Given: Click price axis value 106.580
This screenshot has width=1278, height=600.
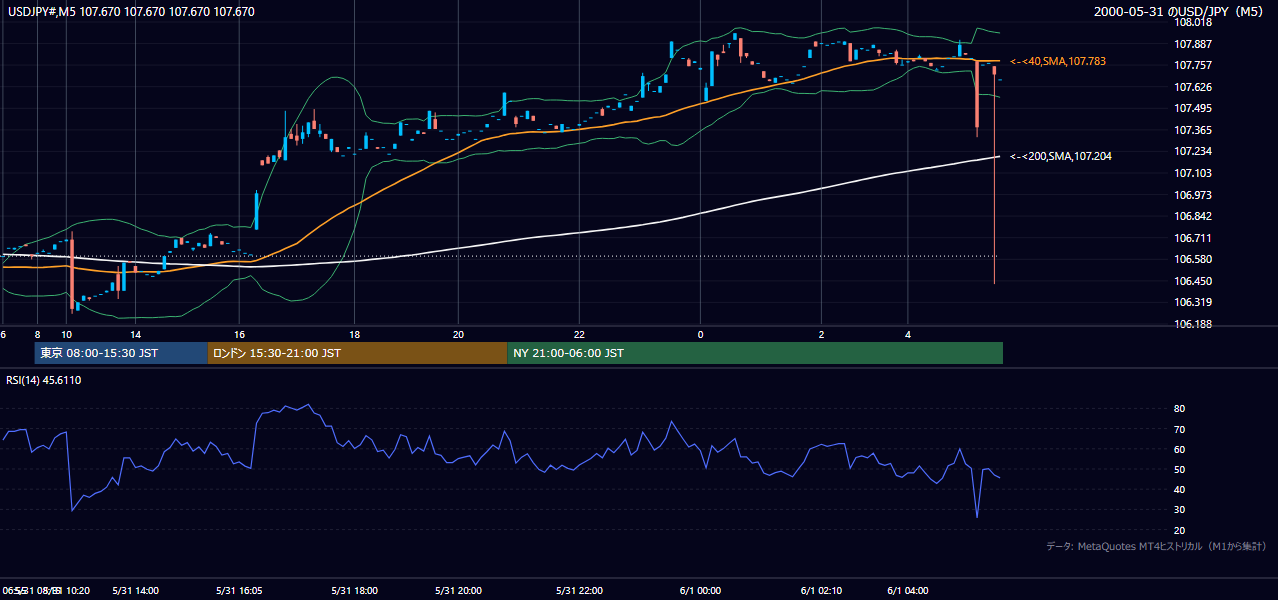Looking at the screenshot, I should pos(1192,259).
